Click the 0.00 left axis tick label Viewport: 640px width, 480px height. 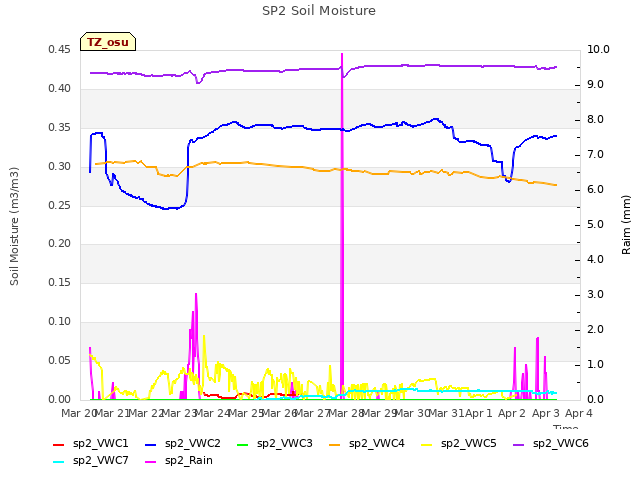pos(59,399)
